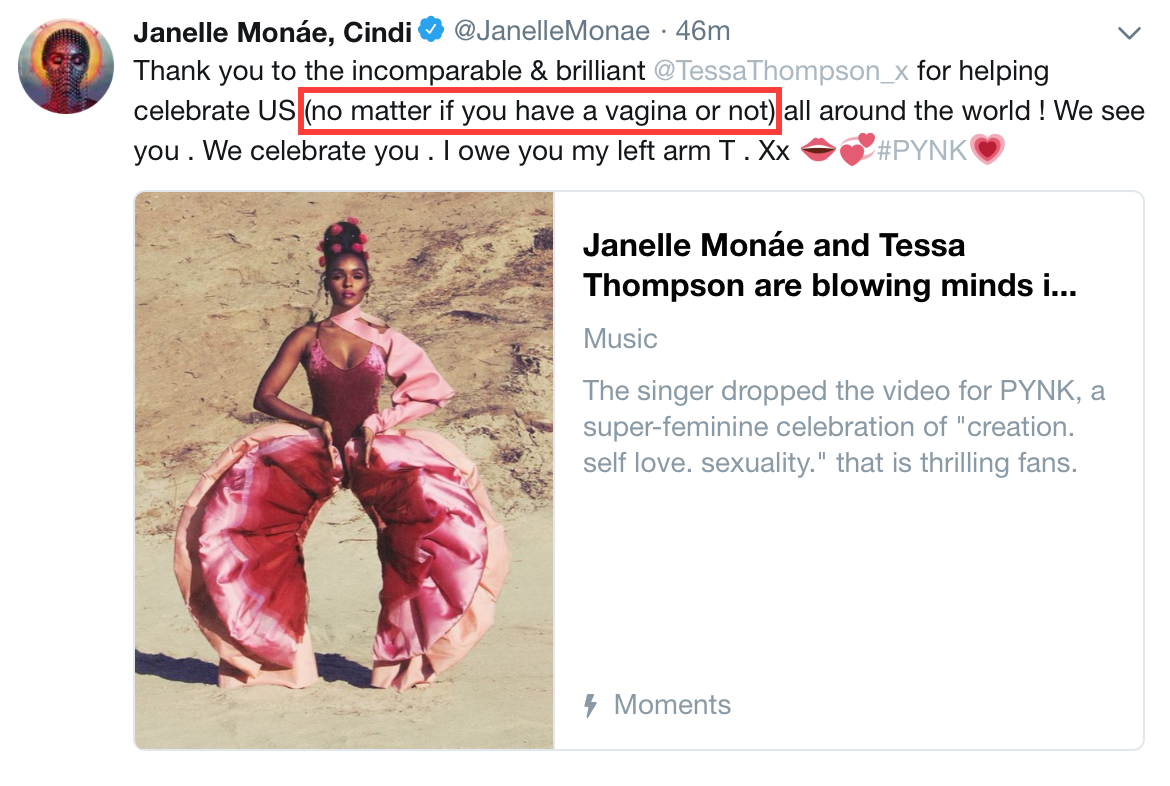
Task: Click the red-outlined phrase in parentheses
Action: pos(541,112)
